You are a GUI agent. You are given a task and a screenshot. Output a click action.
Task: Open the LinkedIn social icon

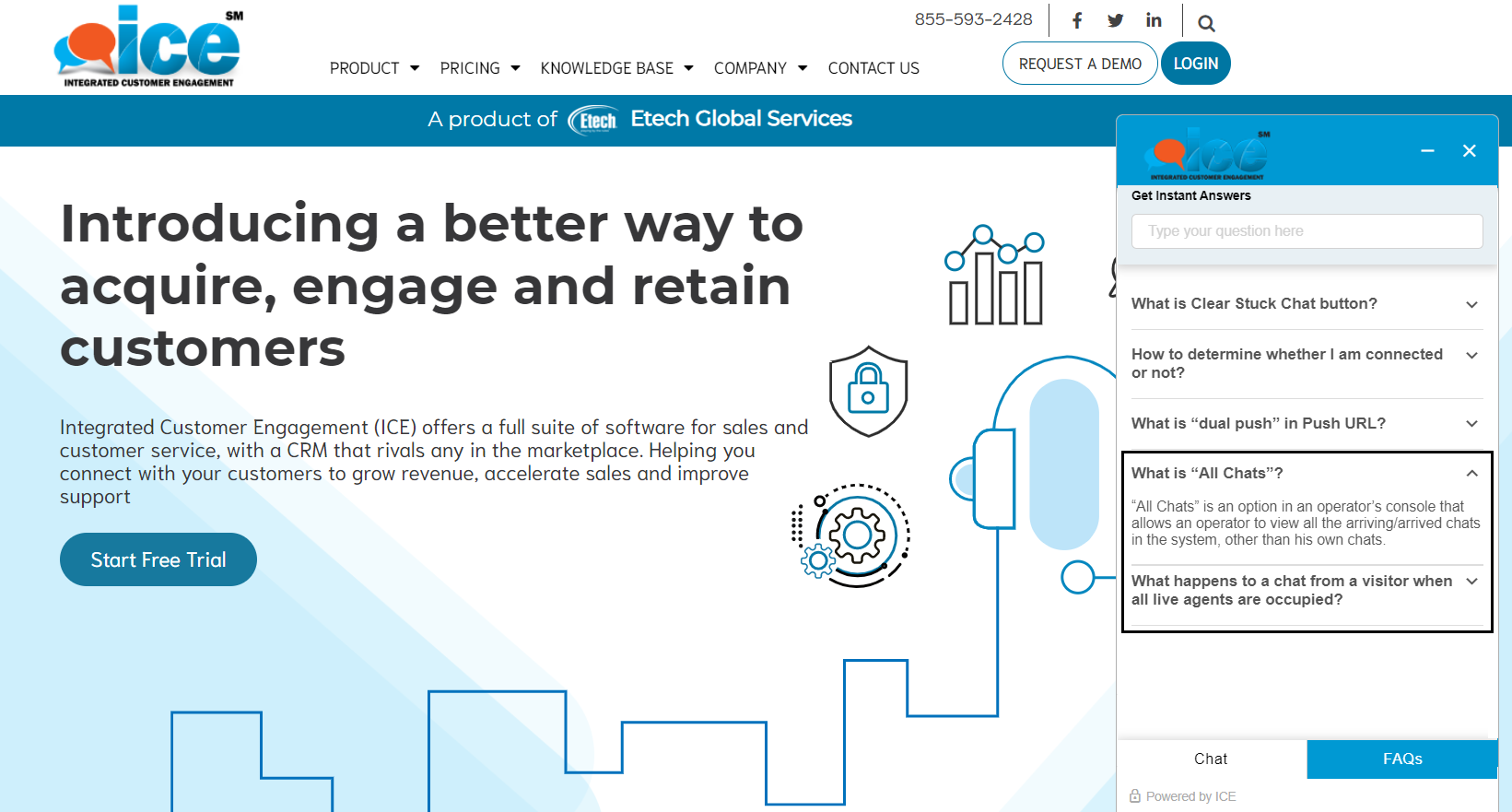click(1154, 20)
